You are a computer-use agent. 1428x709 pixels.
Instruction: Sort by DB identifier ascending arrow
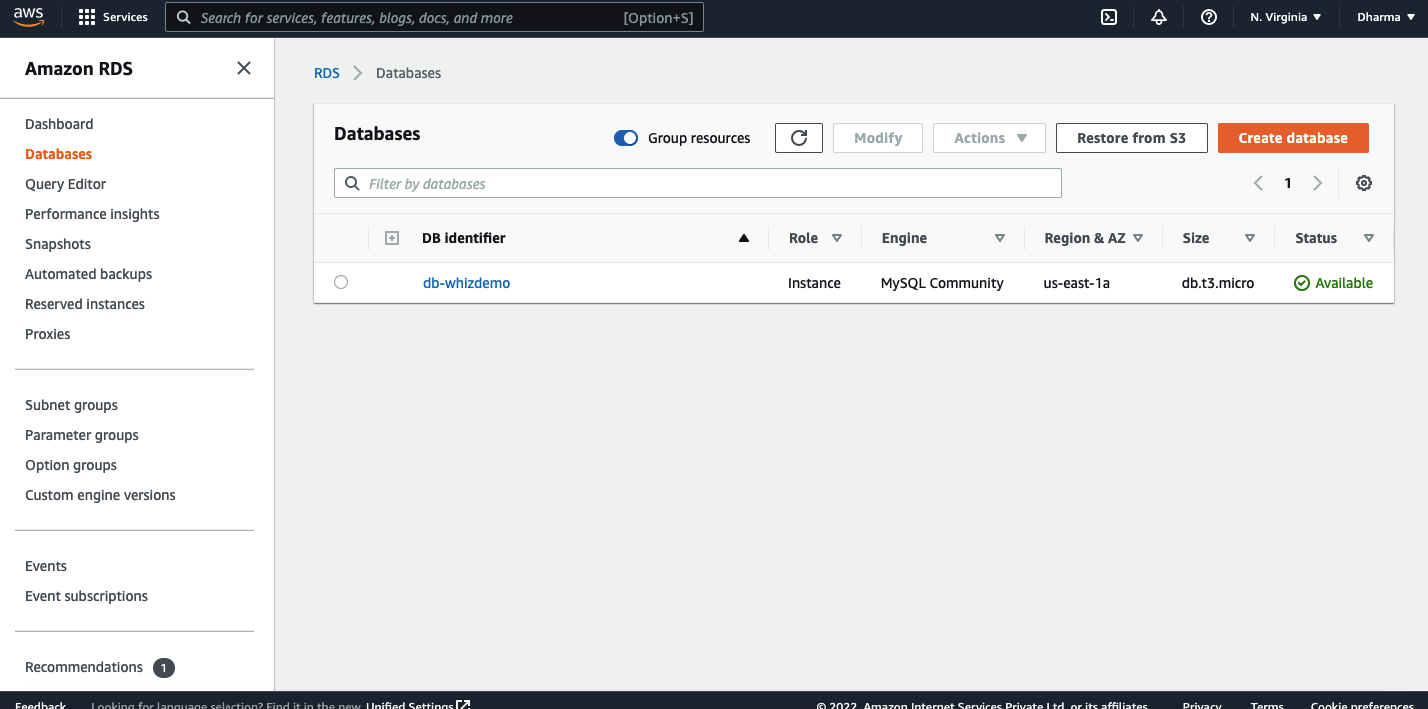pyautogui.click(x=743, y=238)
